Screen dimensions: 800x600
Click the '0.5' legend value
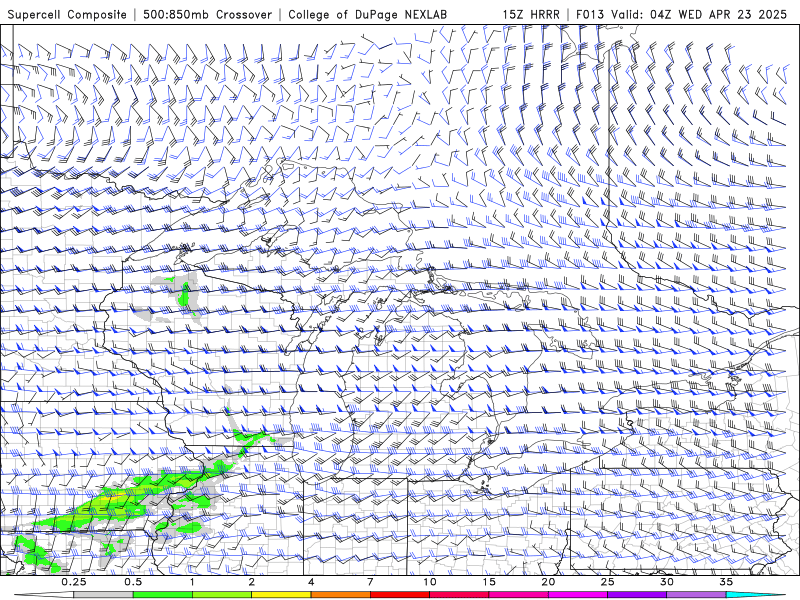click(x=133, y=582)
